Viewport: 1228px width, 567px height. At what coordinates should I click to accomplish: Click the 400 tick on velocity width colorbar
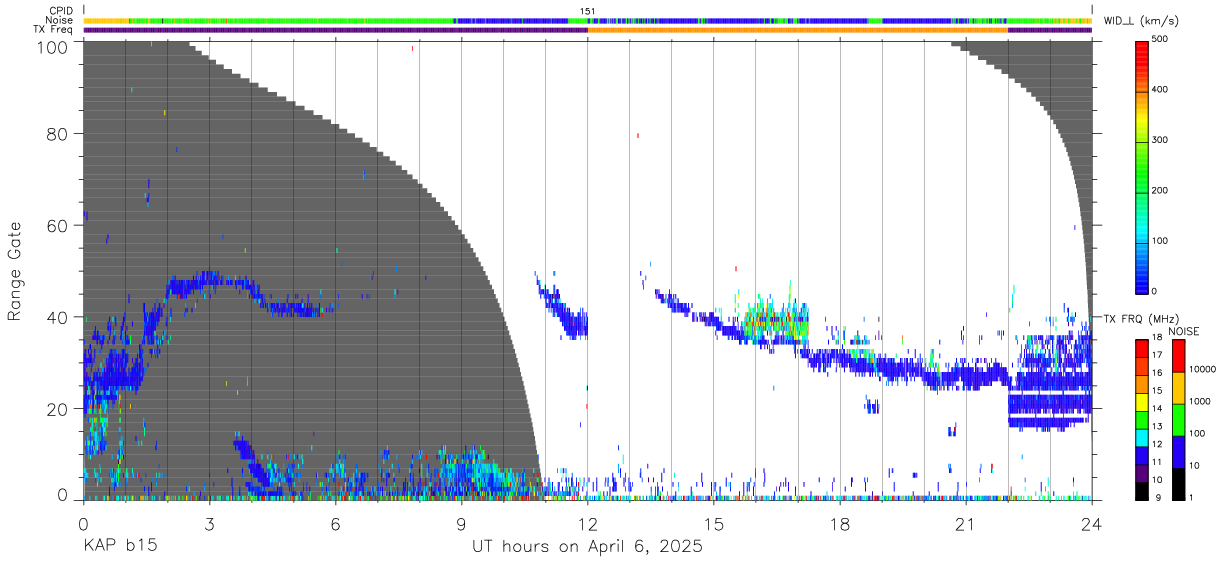tap(1162, 89)
